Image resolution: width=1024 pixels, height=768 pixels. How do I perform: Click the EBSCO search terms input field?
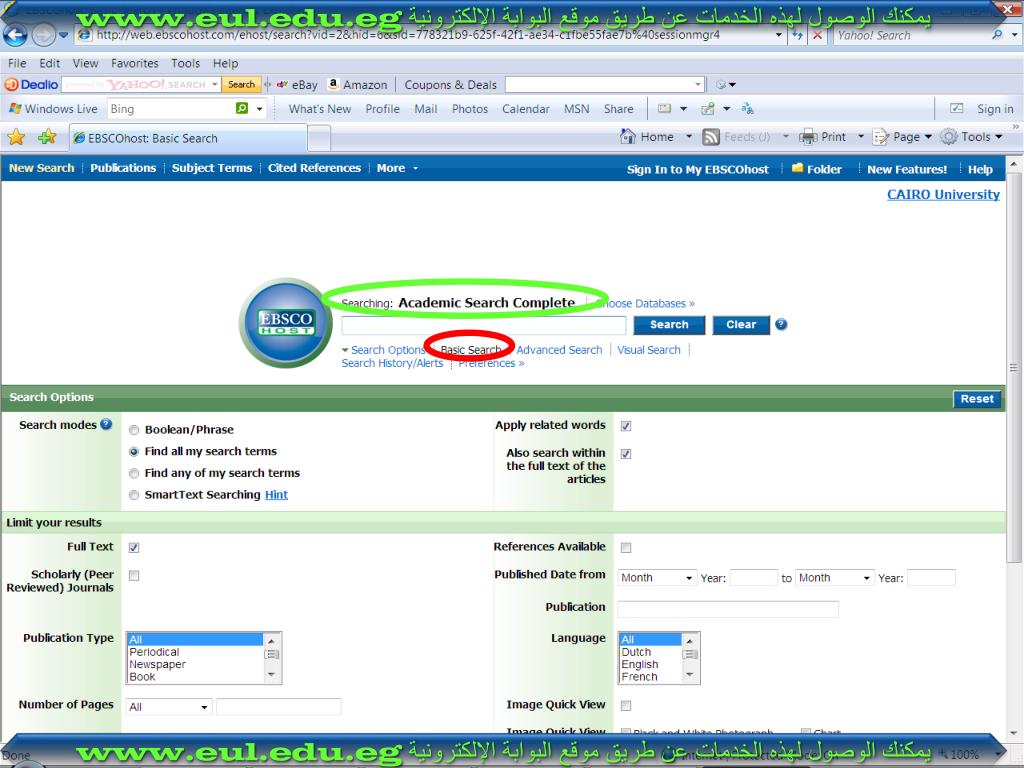point(484,325)
